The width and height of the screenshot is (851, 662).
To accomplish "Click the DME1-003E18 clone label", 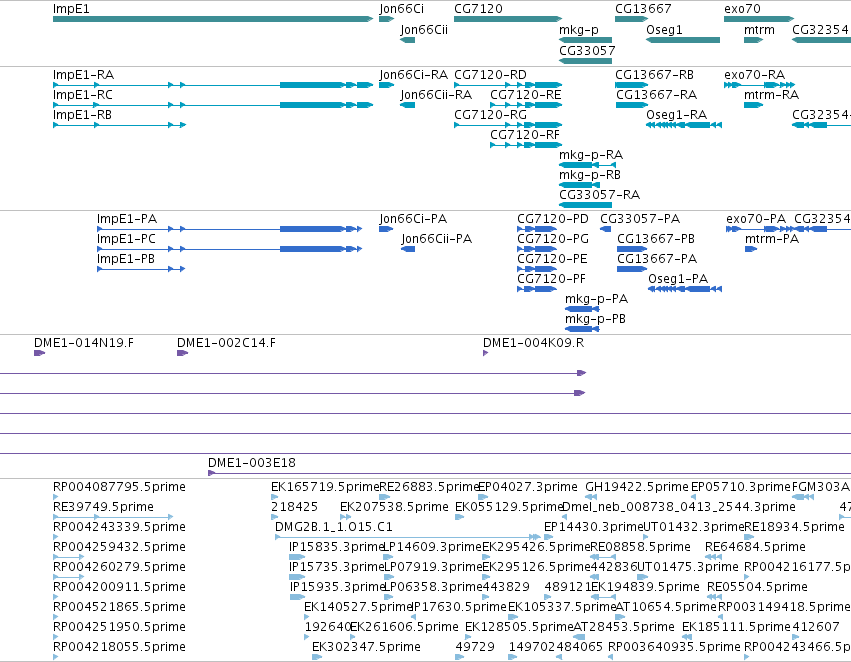I will click(x=252, y=463).
